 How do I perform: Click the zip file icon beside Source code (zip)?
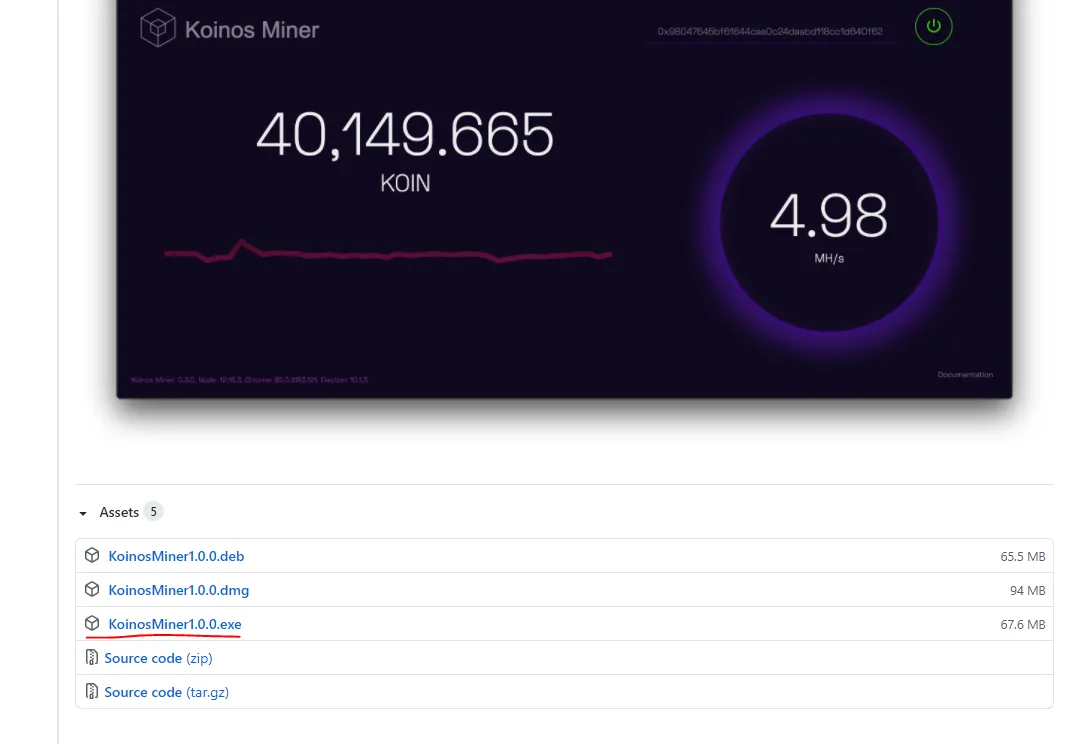pos(91,658)
